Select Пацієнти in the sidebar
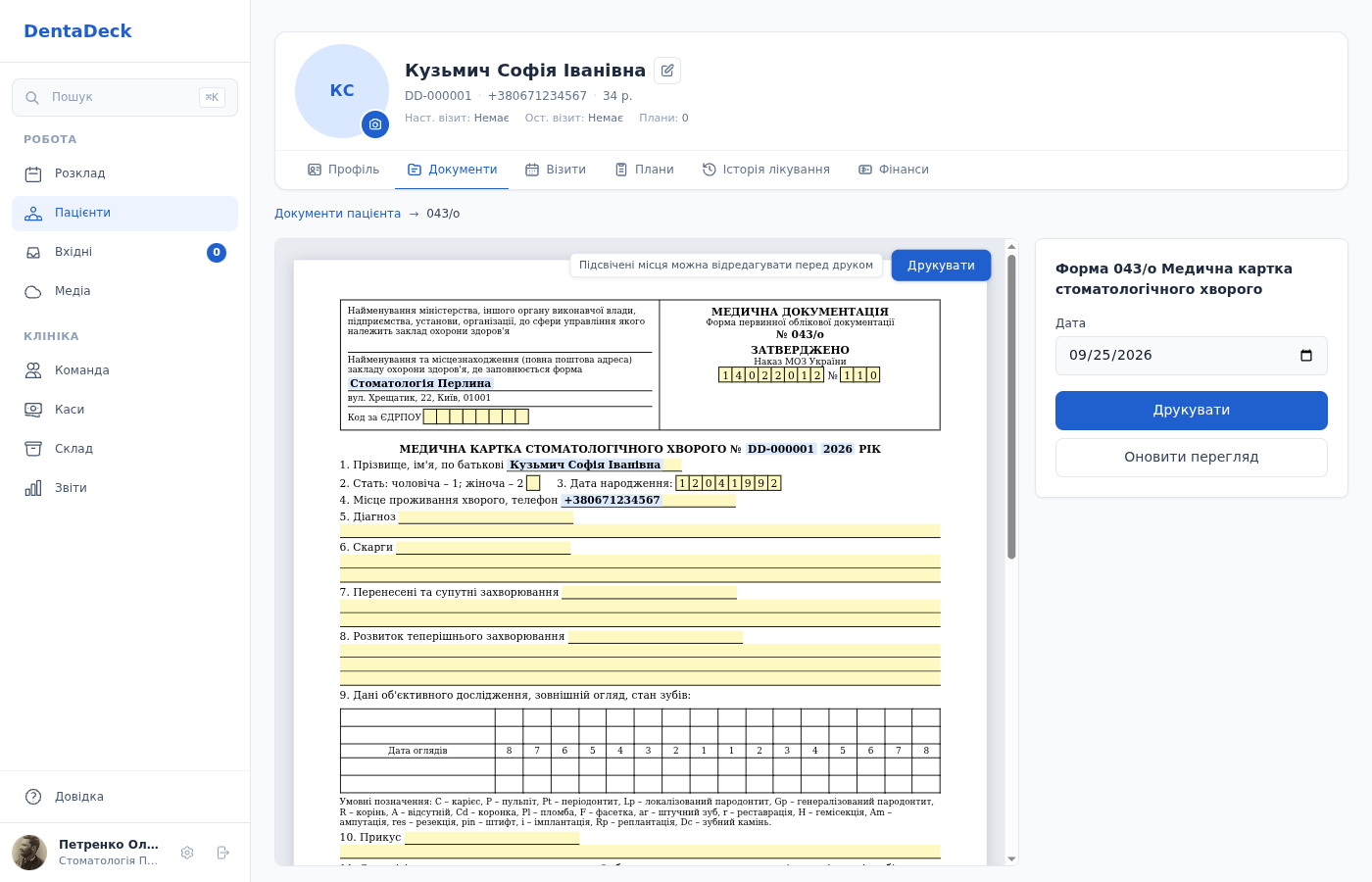Screen dimensions: 1372x882 point(124,213)
